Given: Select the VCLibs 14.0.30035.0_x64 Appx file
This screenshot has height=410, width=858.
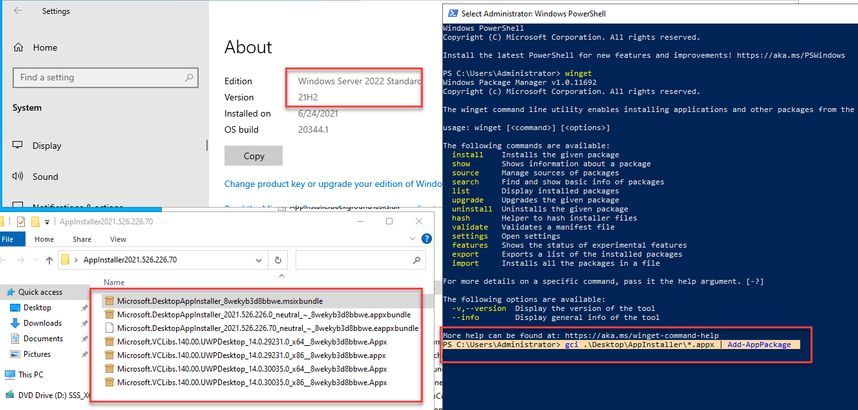Looking at the screenshot, I should coord(252,369).
